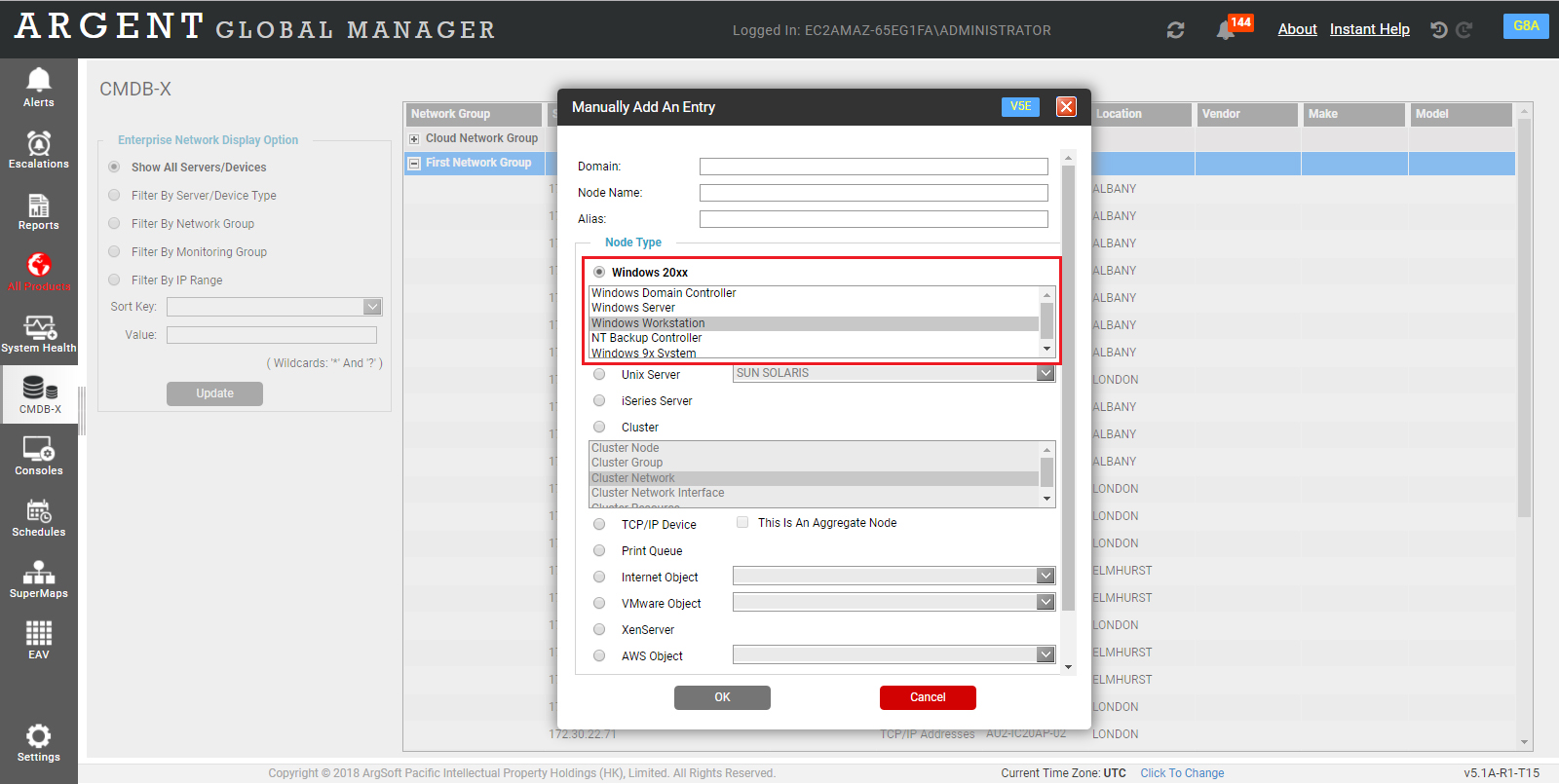Open the VMware Object dropdown
1559x784 pixels.
(x=894, y=603)
